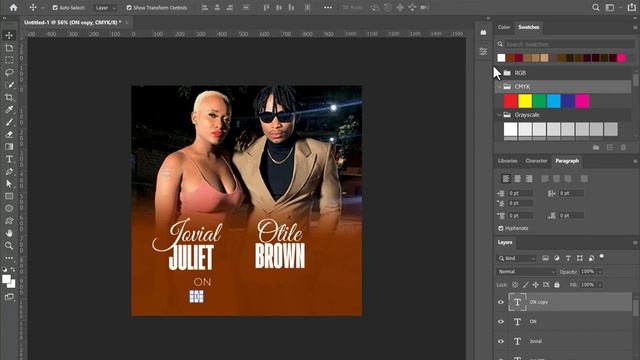Expand the RGB swatch group

click(x=499, y=73)
